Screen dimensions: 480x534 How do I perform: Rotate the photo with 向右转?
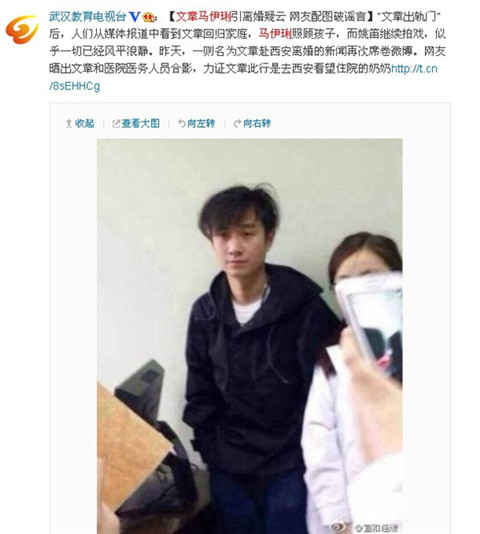click(x=257, y=123)
